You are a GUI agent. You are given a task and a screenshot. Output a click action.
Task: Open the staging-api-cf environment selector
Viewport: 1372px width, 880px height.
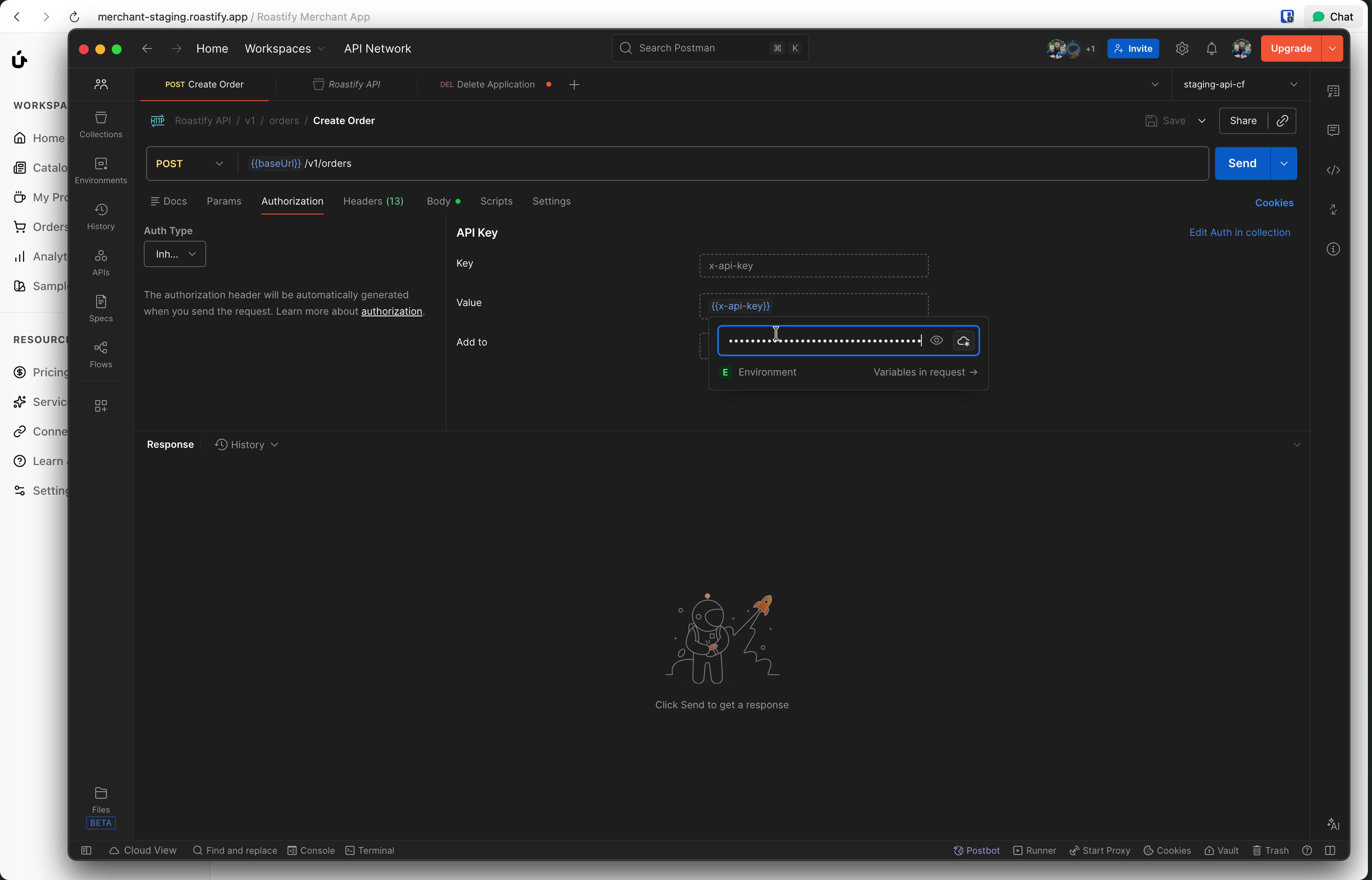(x=1239, y=85)
